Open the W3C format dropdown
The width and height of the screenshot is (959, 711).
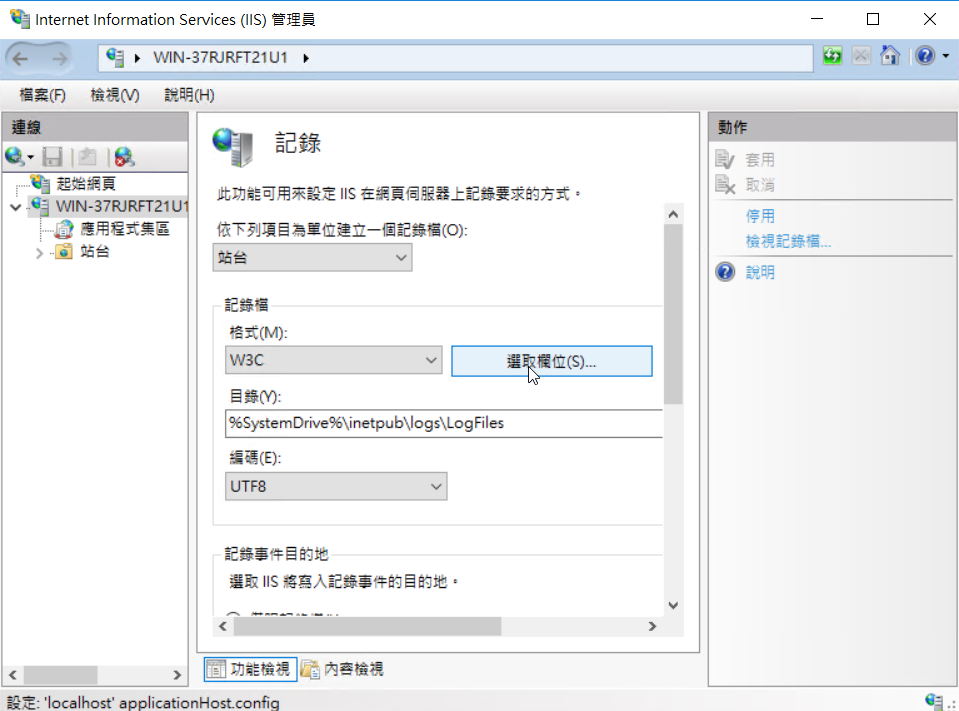[334, 360]
